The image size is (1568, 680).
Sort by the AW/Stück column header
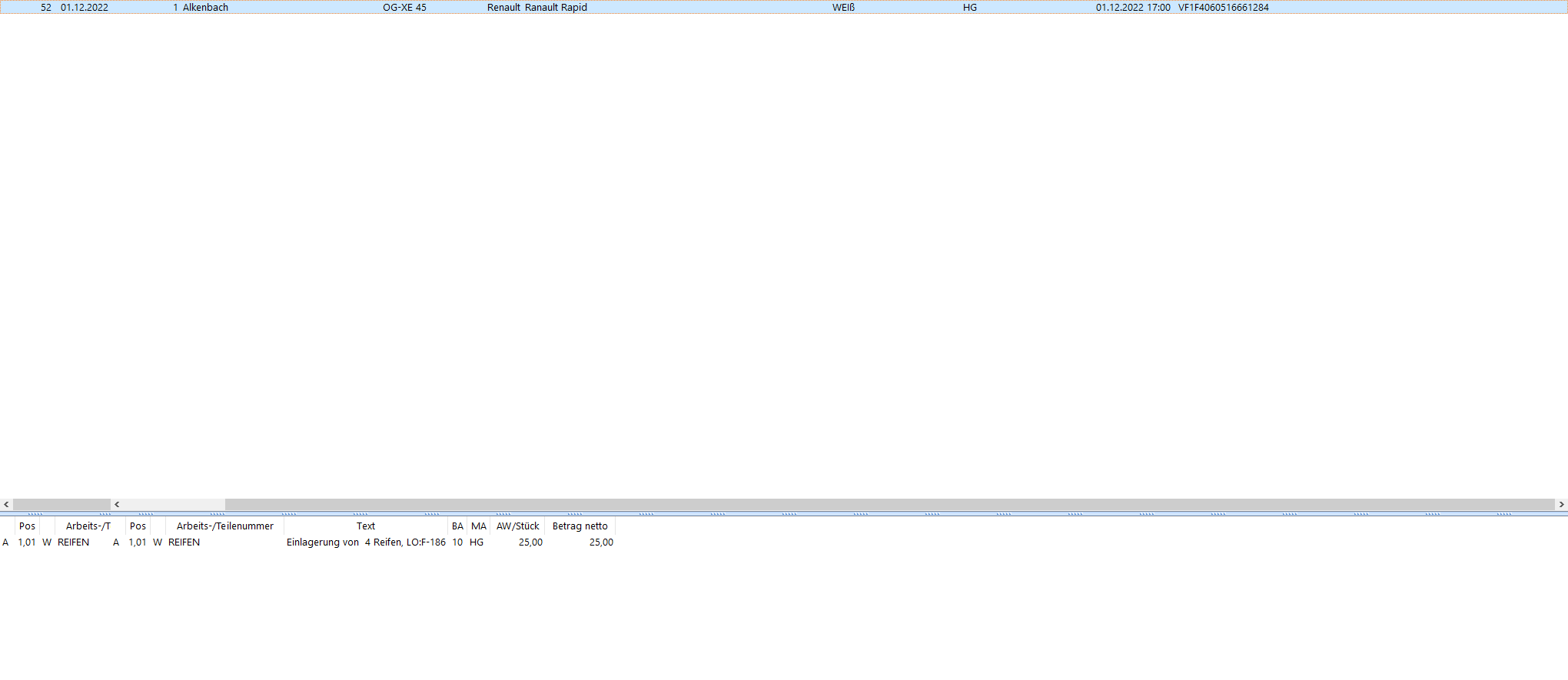click(517, 526)
